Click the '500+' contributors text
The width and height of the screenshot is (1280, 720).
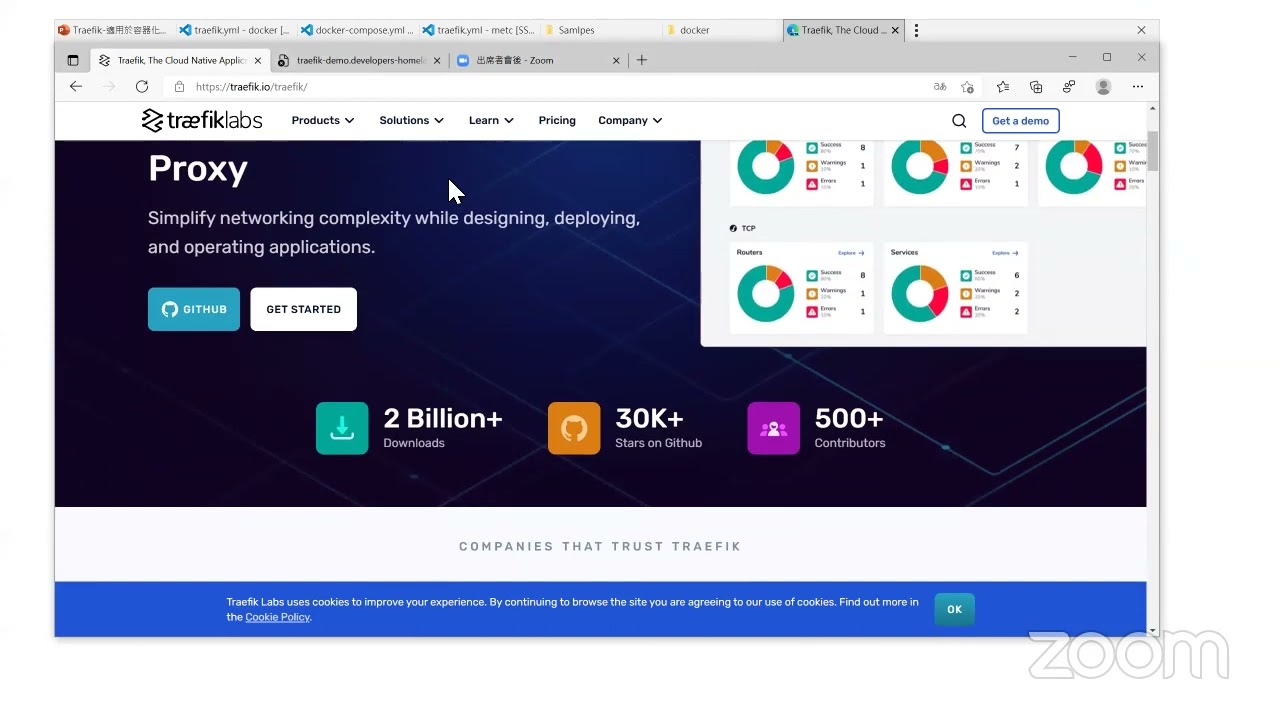click(x=849, y=419)
